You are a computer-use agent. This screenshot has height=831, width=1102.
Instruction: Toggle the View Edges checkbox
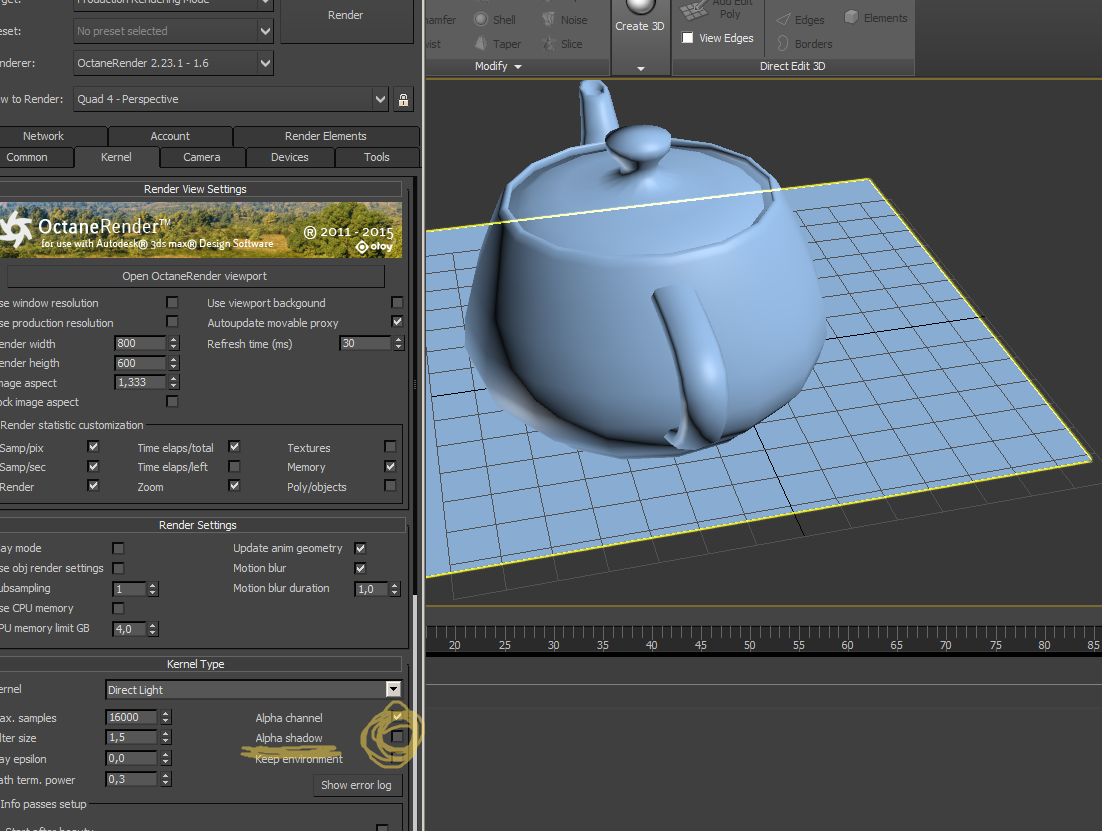click(687, 38)
